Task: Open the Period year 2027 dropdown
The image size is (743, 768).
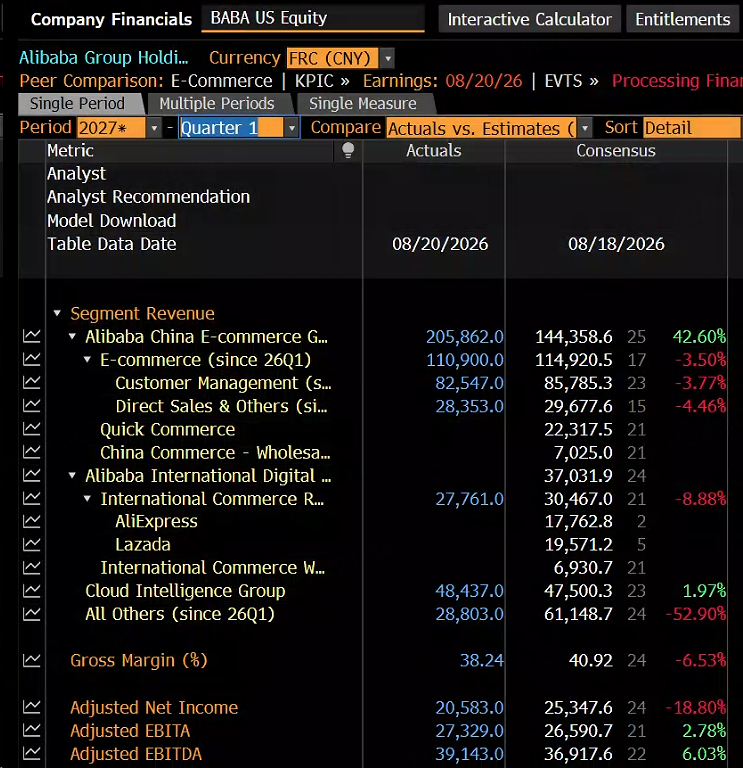Action: tap(154, 128)
